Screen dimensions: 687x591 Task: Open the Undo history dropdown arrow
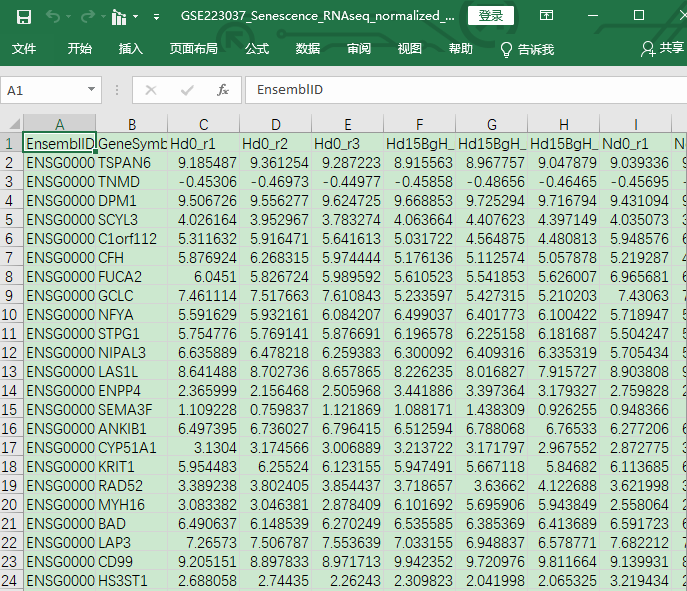click(68, 17)
